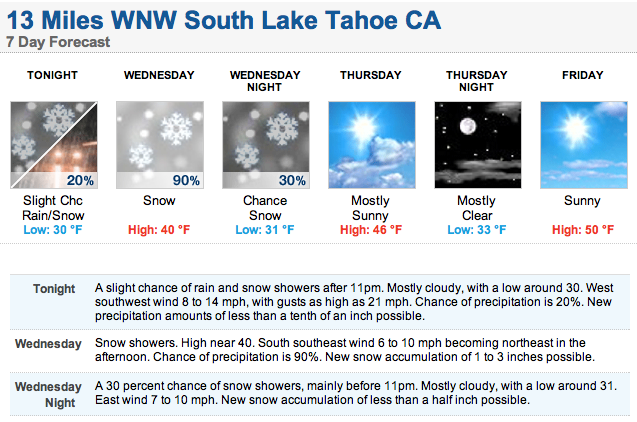Click the Wednesday snow icon showing 90%
The width and height of the screenshot is (637, 422).
(x=160, y=145)
